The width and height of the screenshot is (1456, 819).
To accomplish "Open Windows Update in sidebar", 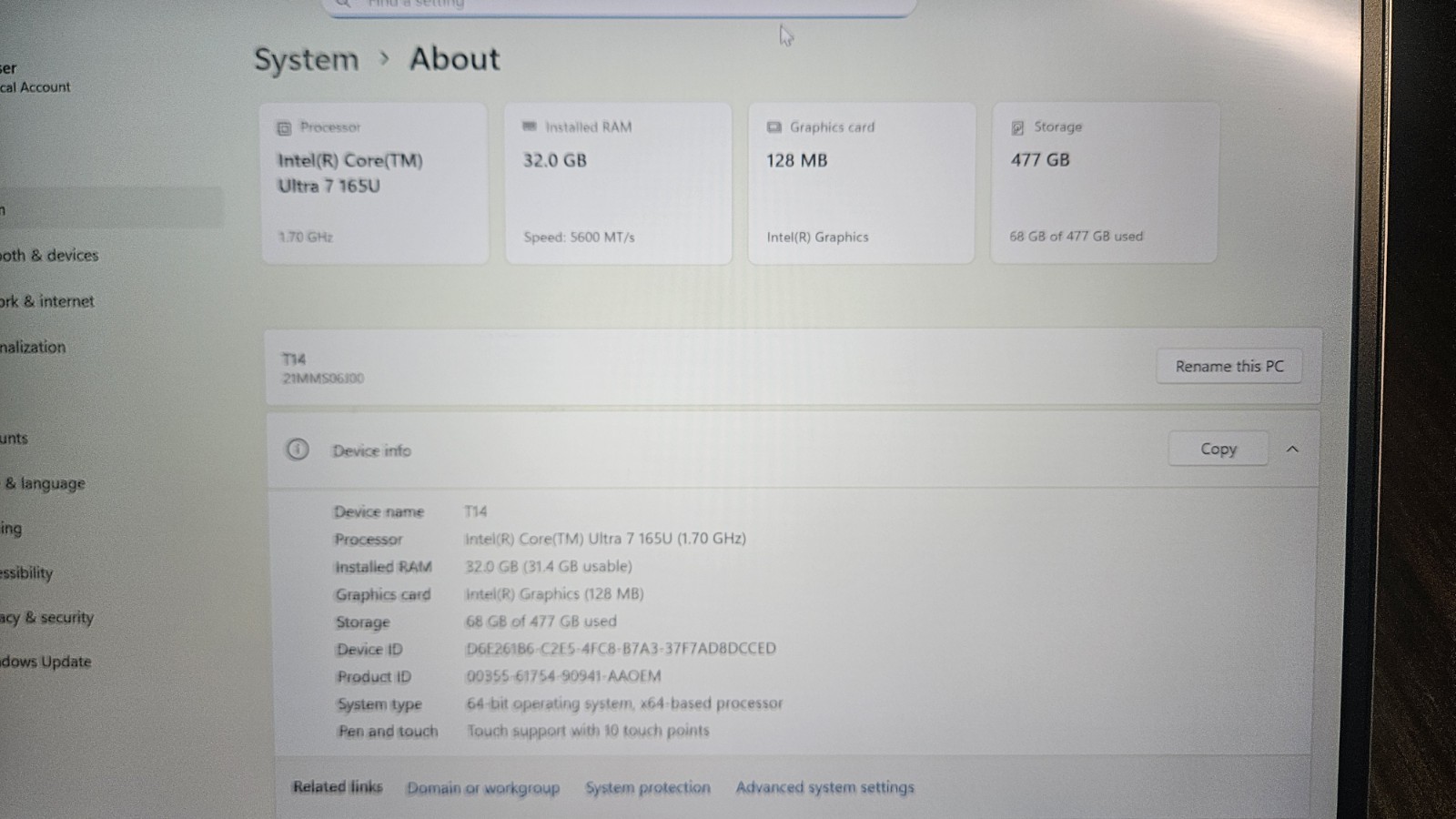I will point(45,662).
